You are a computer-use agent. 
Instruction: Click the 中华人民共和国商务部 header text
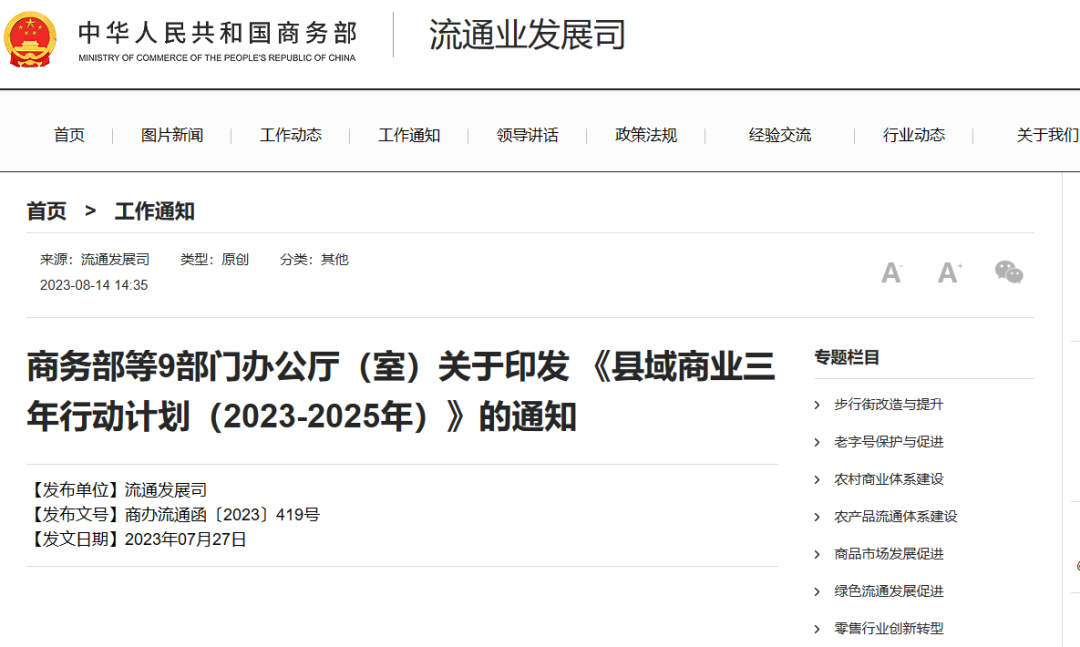click(x=218, y=33)
